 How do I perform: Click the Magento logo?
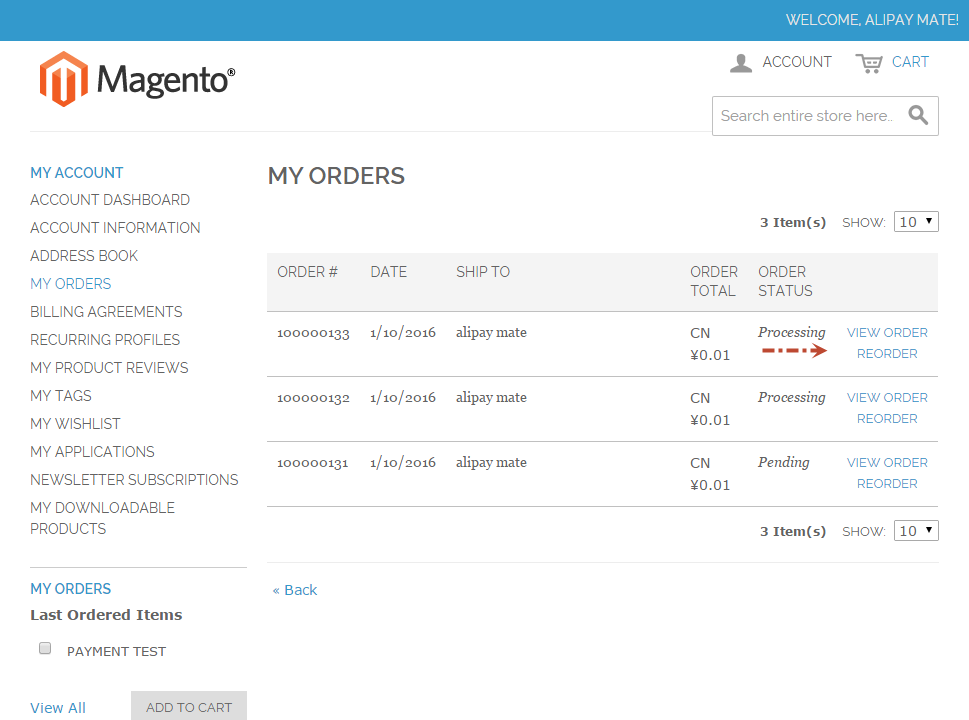tap(137, 79)
